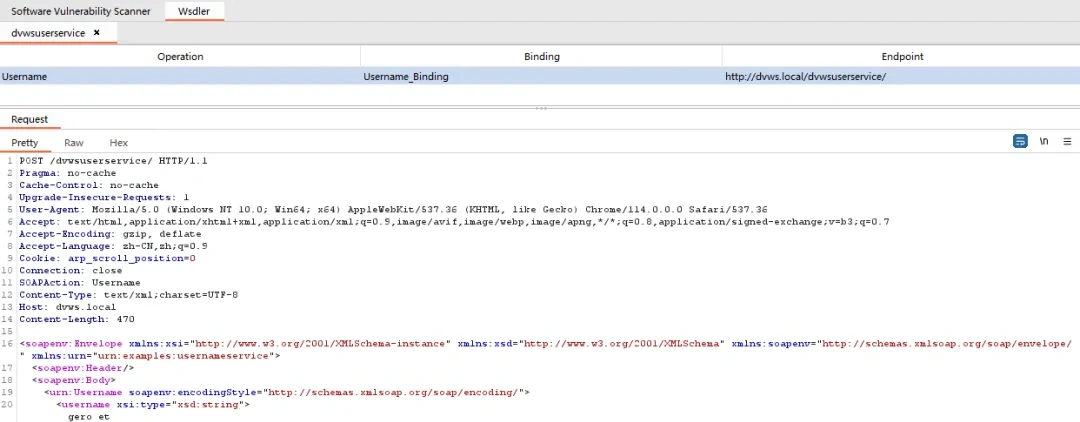Sort by the Operation column header
1080x422 pixels.
pos(180,56)
